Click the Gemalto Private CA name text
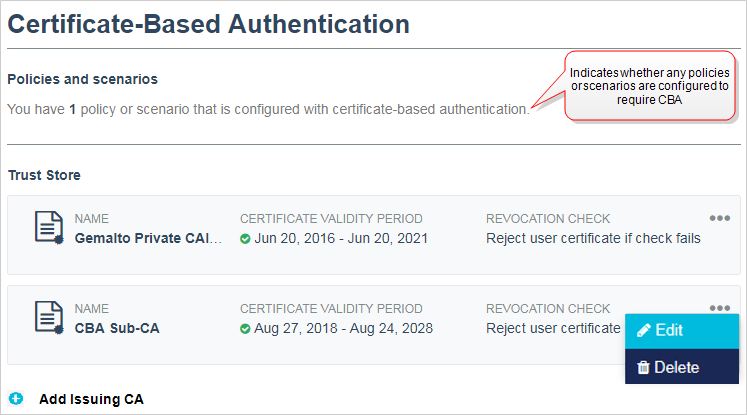The height and width of the screenshot is (415, 747). click(x=148, y=238)
